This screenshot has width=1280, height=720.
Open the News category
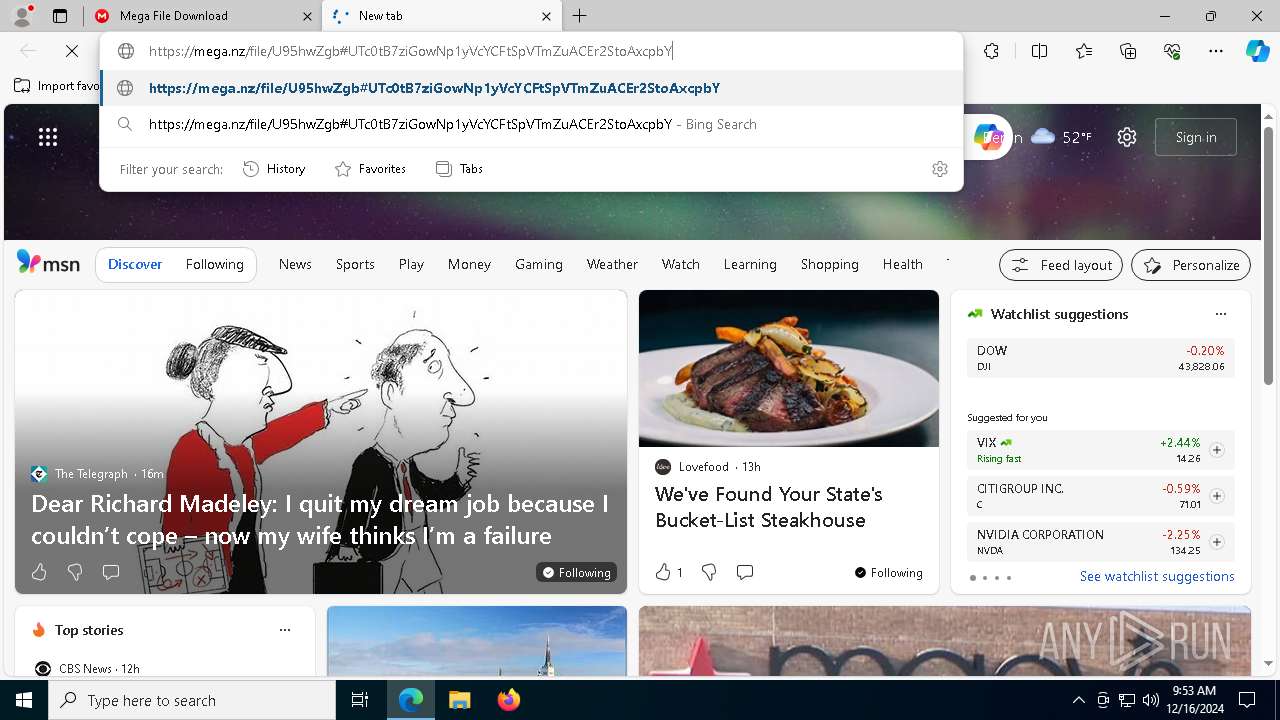[x=295, y=265]
